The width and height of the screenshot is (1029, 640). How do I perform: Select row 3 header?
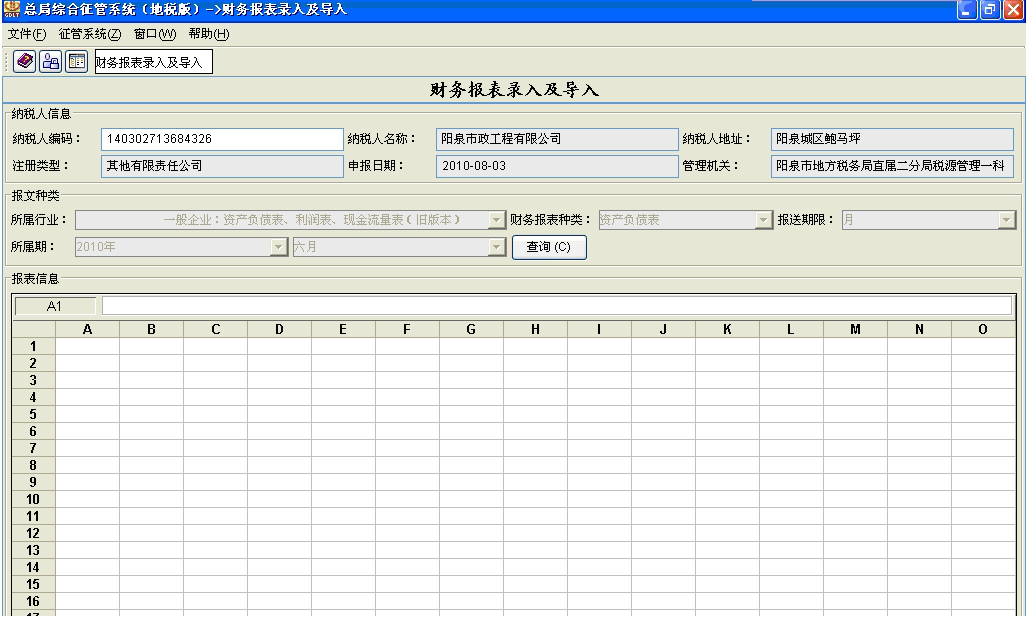33,380
